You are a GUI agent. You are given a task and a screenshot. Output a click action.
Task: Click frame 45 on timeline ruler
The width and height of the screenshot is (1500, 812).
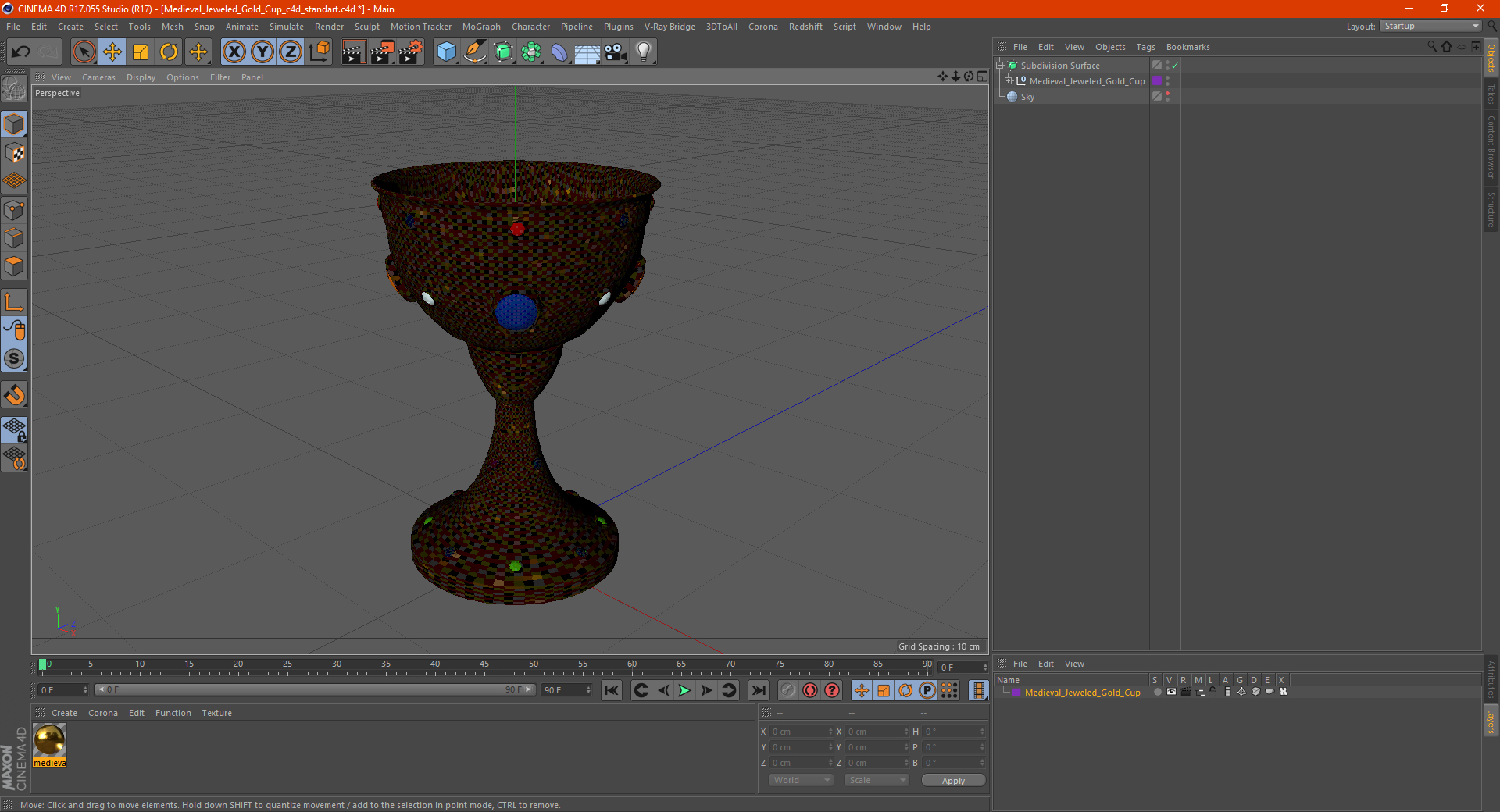[484, 664]
